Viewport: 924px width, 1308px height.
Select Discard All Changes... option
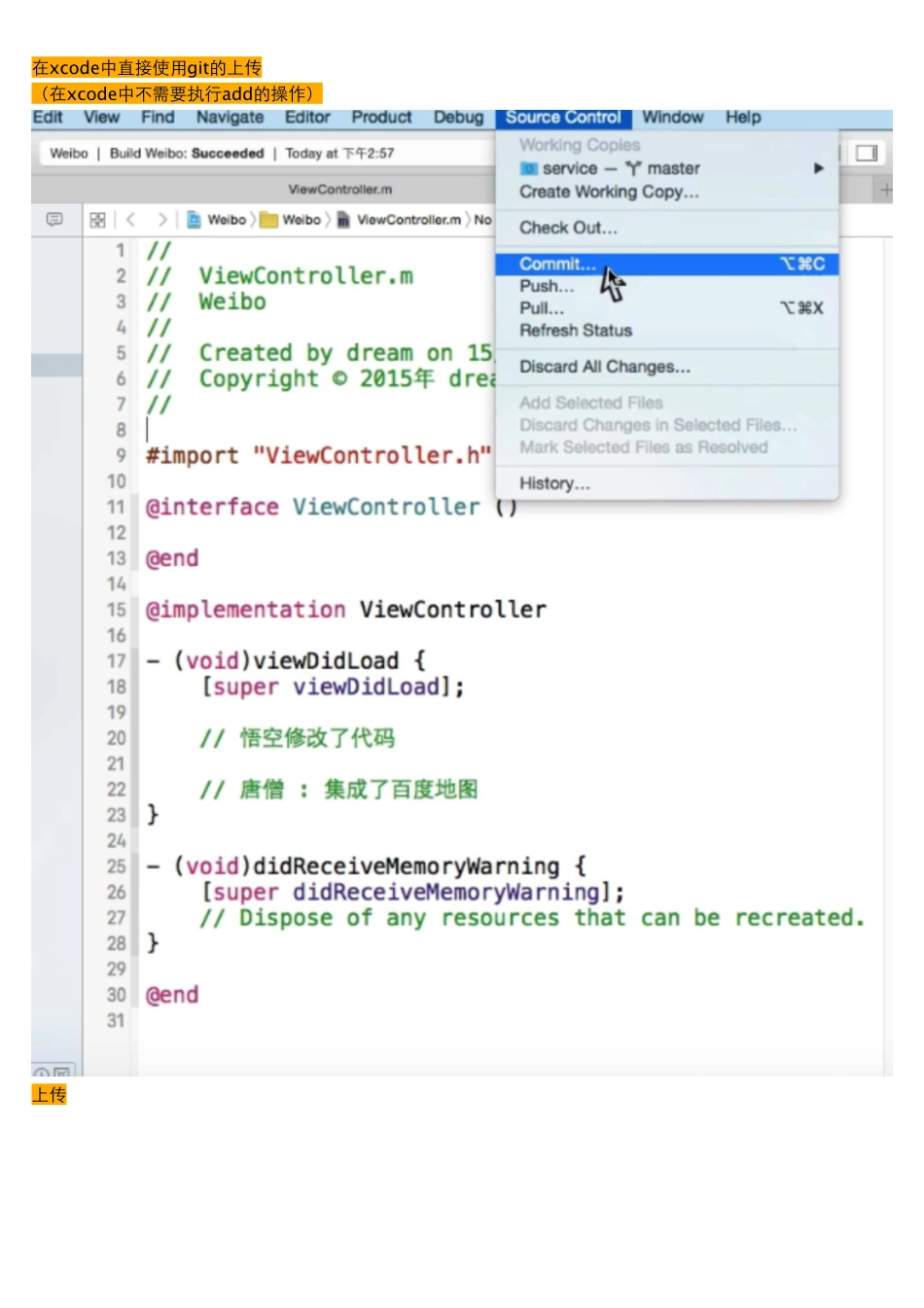coord(604,367)
